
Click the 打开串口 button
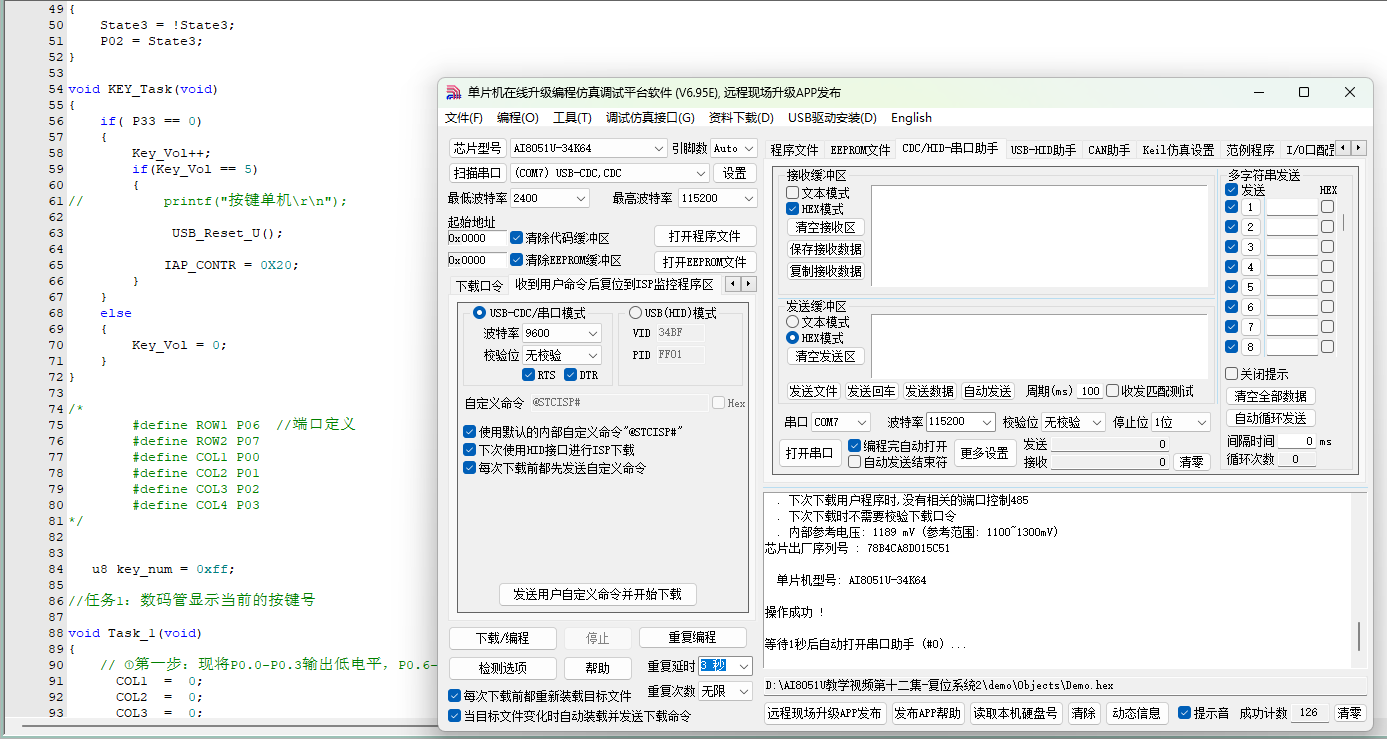[x=810, y=453]
